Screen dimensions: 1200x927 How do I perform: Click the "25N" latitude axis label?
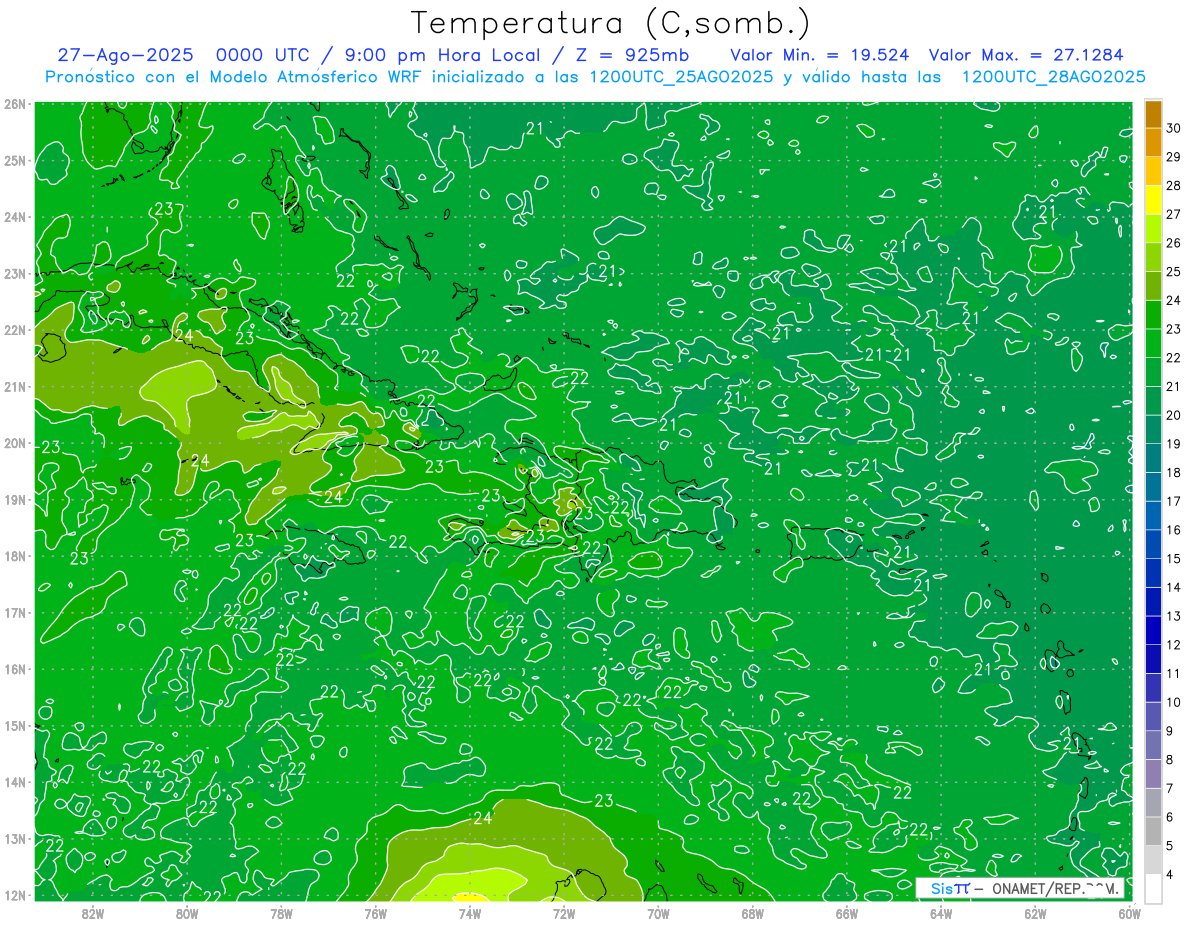15,160
